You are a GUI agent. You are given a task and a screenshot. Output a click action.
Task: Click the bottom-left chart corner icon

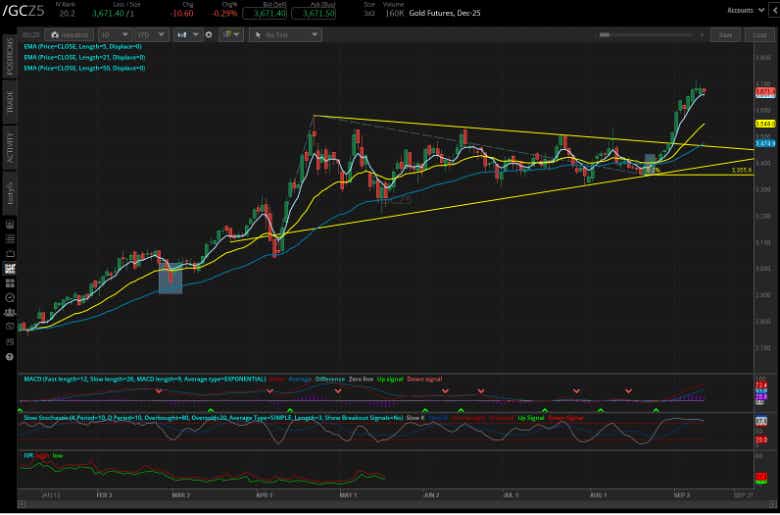pos(21,505)
